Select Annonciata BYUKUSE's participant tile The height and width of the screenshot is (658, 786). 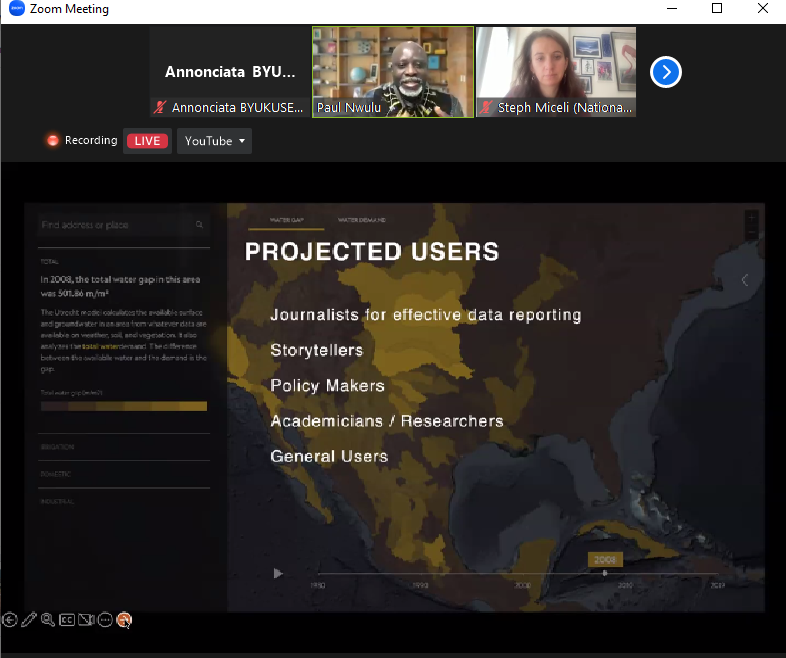coord(230,72)
